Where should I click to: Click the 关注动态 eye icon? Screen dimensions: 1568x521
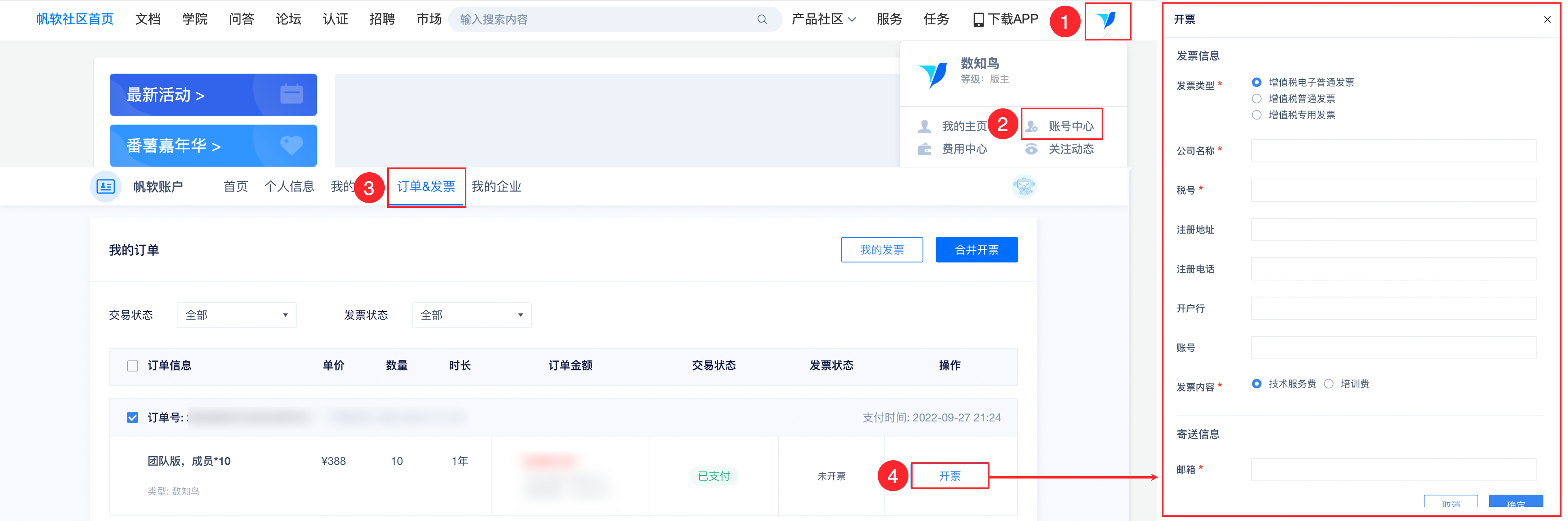1031,149
